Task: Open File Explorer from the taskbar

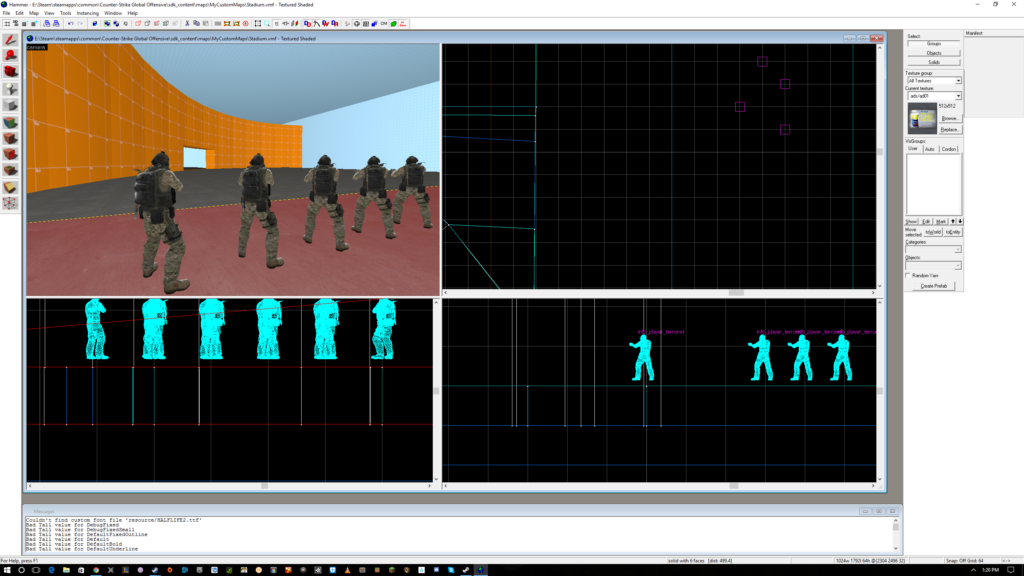Action: [x=66, y=570]
